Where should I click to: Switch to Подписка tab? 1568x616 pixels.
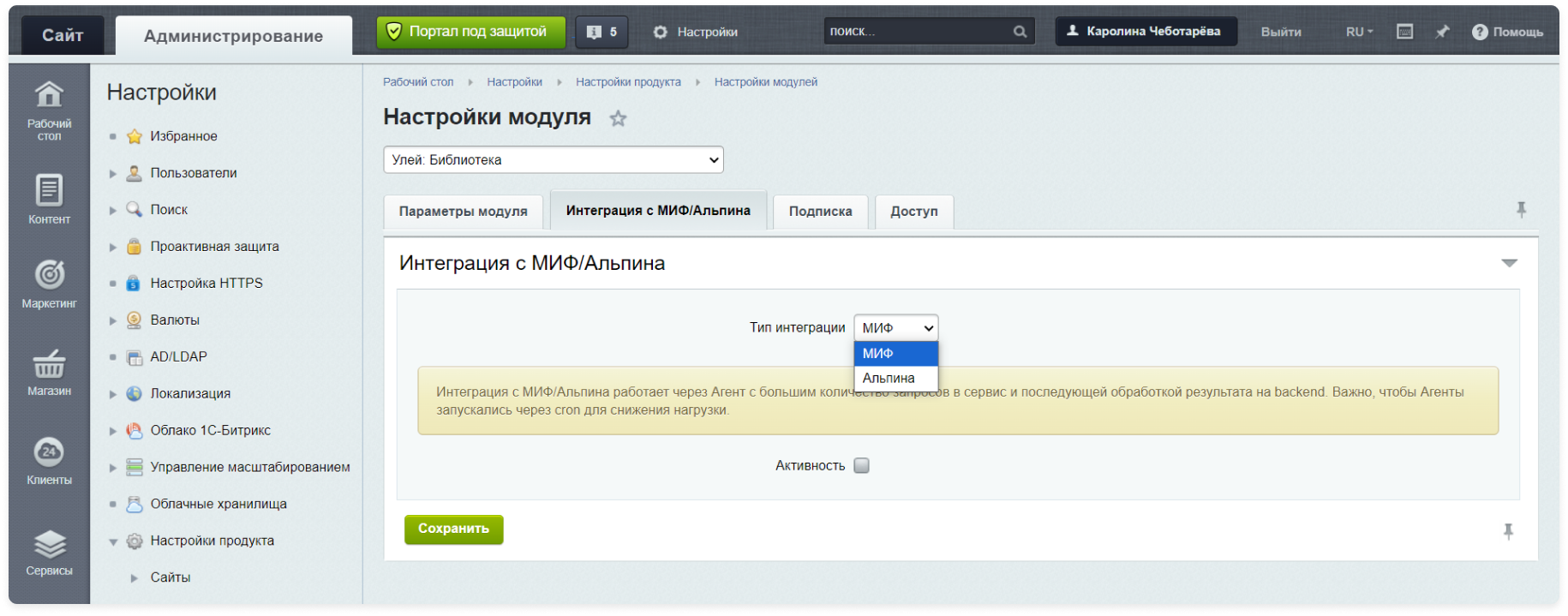[x=821, y=212]
